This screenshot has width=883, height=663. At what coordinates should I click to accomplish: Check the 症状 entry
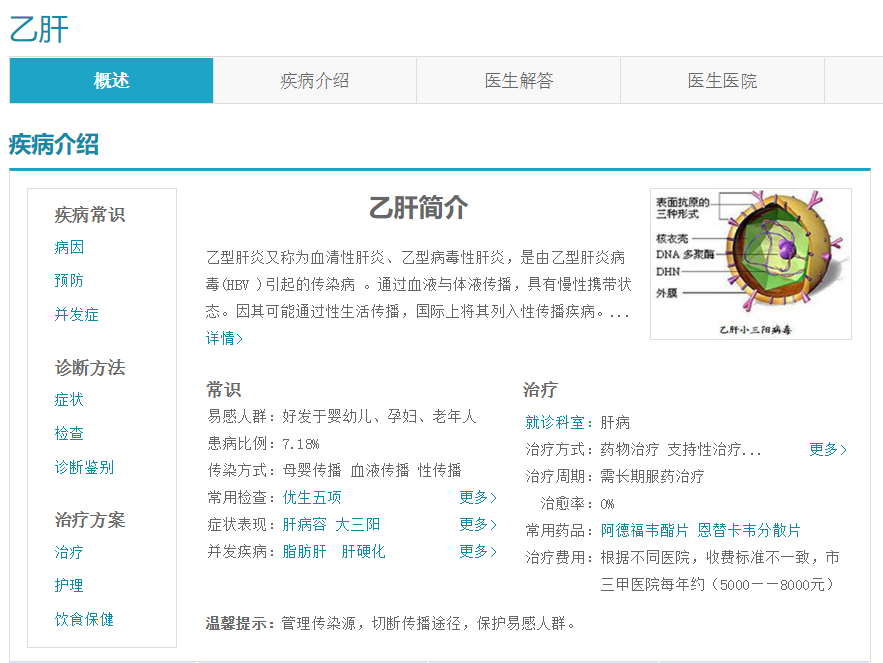(69, 399)
